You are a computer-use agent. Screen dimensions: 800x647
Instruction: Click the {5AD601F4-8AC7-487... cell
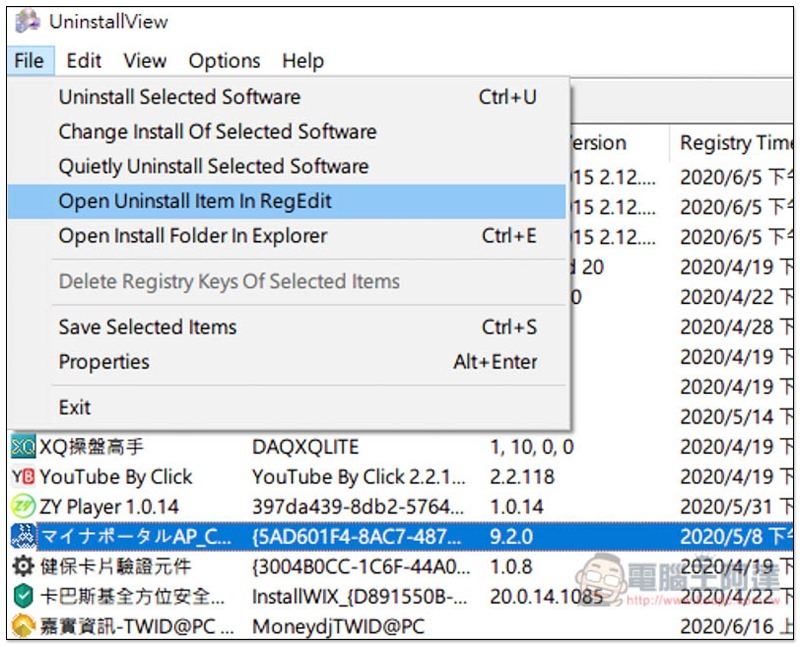tap(357, 536)
